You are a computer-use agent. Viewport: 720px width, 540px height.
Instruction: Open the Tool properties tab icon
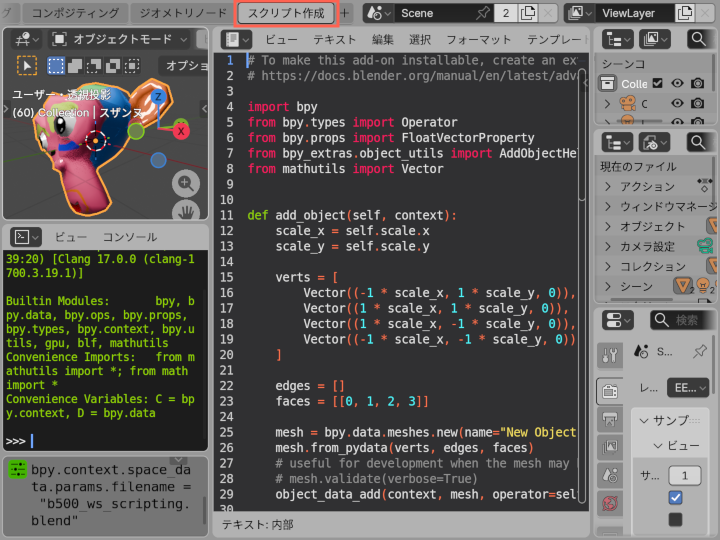(610, 355)
